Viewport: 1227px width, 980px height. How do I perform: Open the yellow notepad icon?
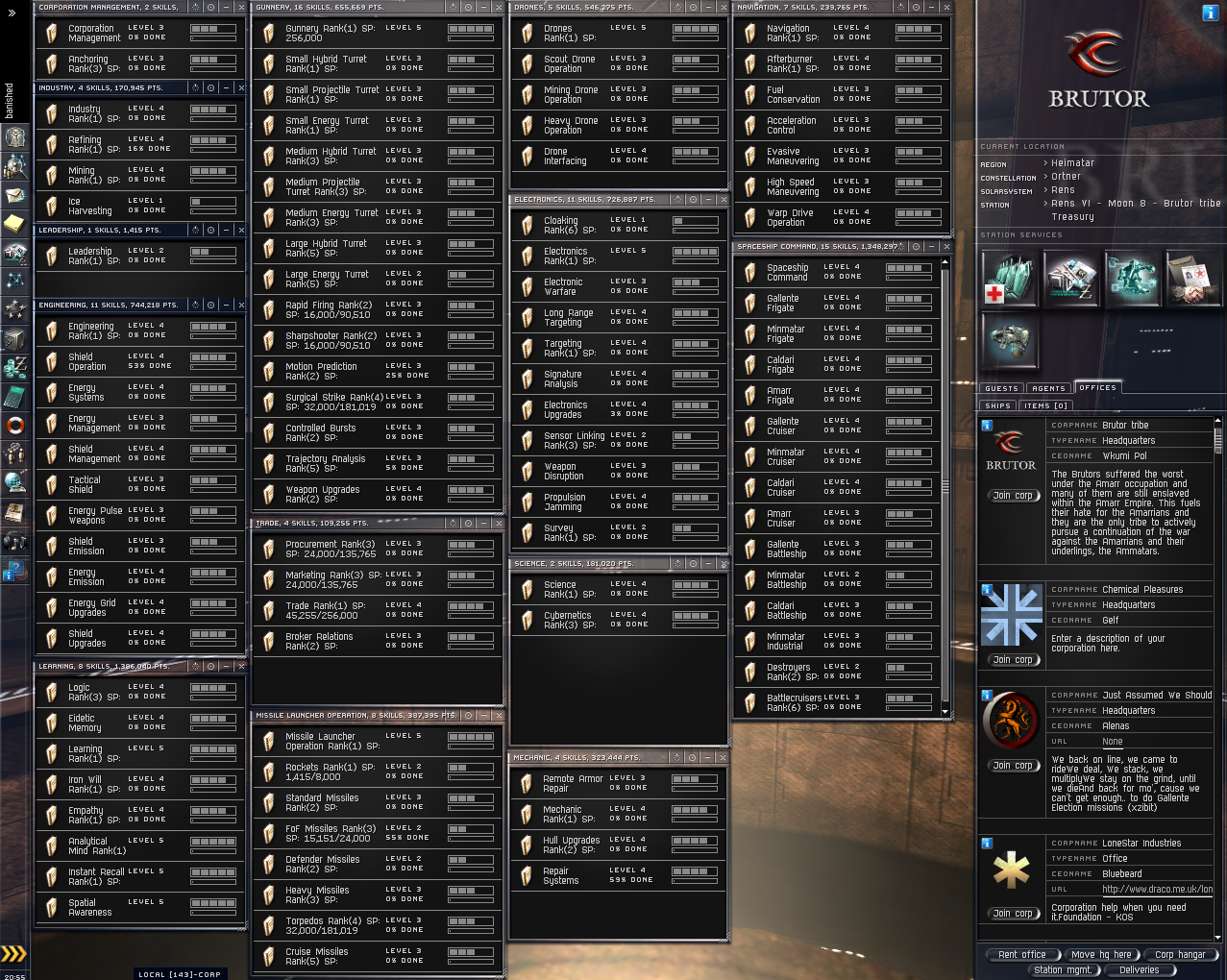pyautogui.click(x=15, y=224)
